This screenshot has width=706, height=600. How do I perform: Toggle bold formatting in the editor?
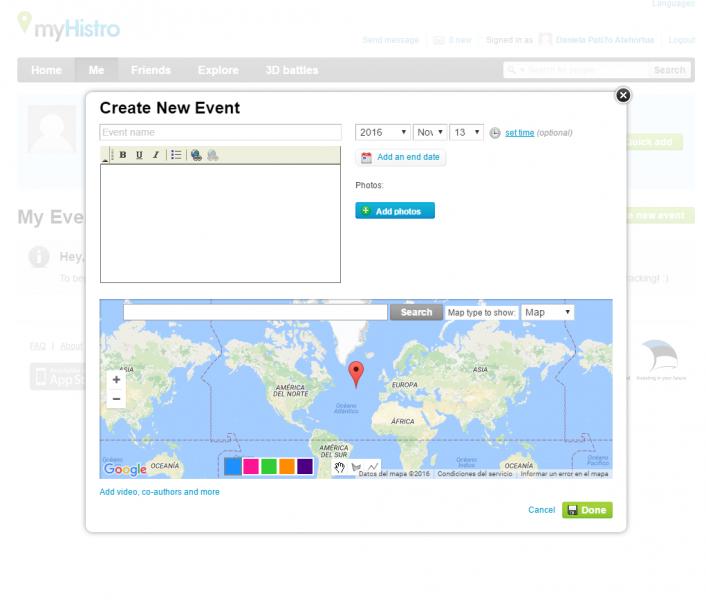coord(122,155)
